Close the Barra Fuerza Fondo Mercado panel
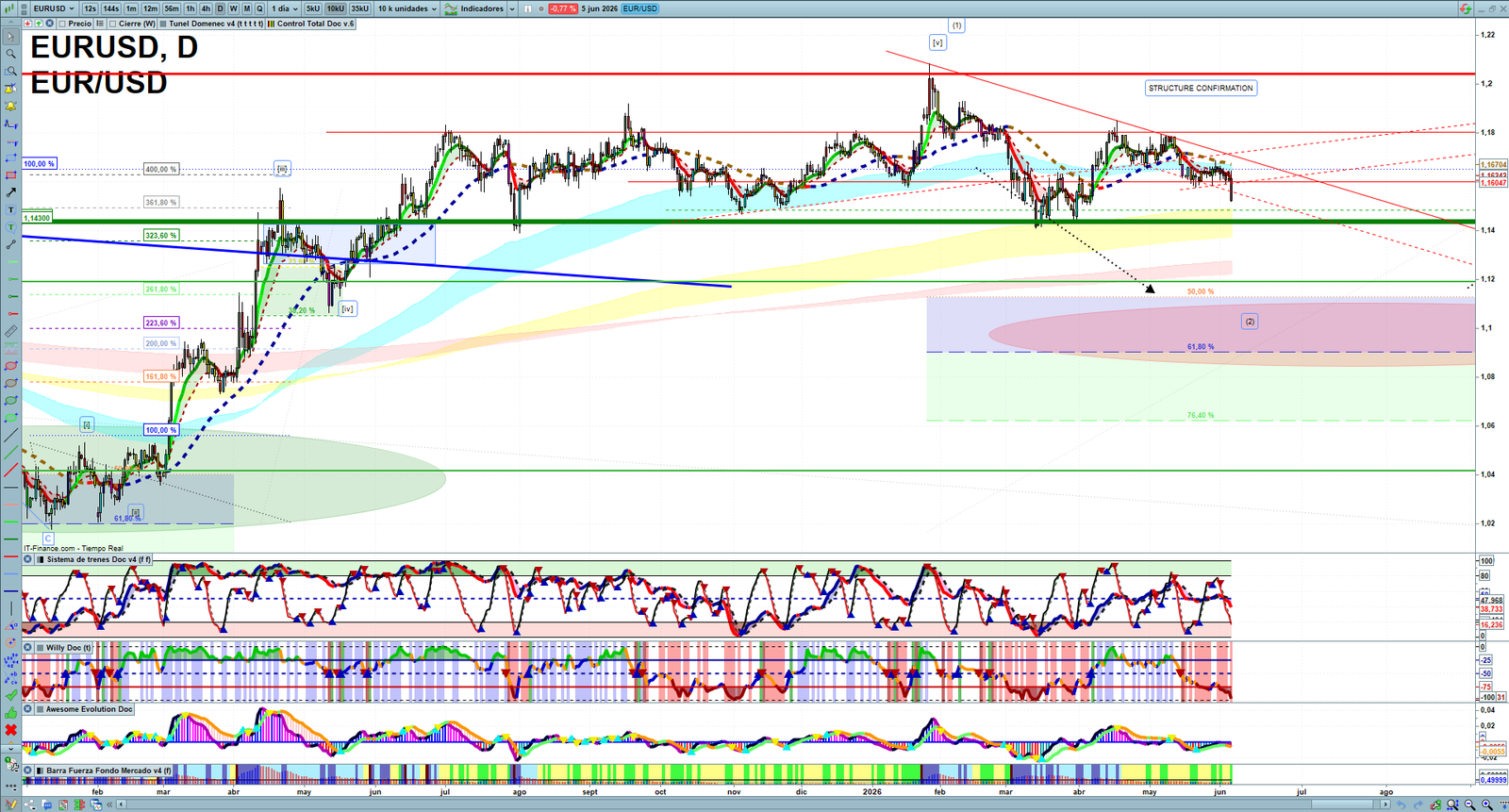This screenshot has width=1509, height=812. [28, 771]
